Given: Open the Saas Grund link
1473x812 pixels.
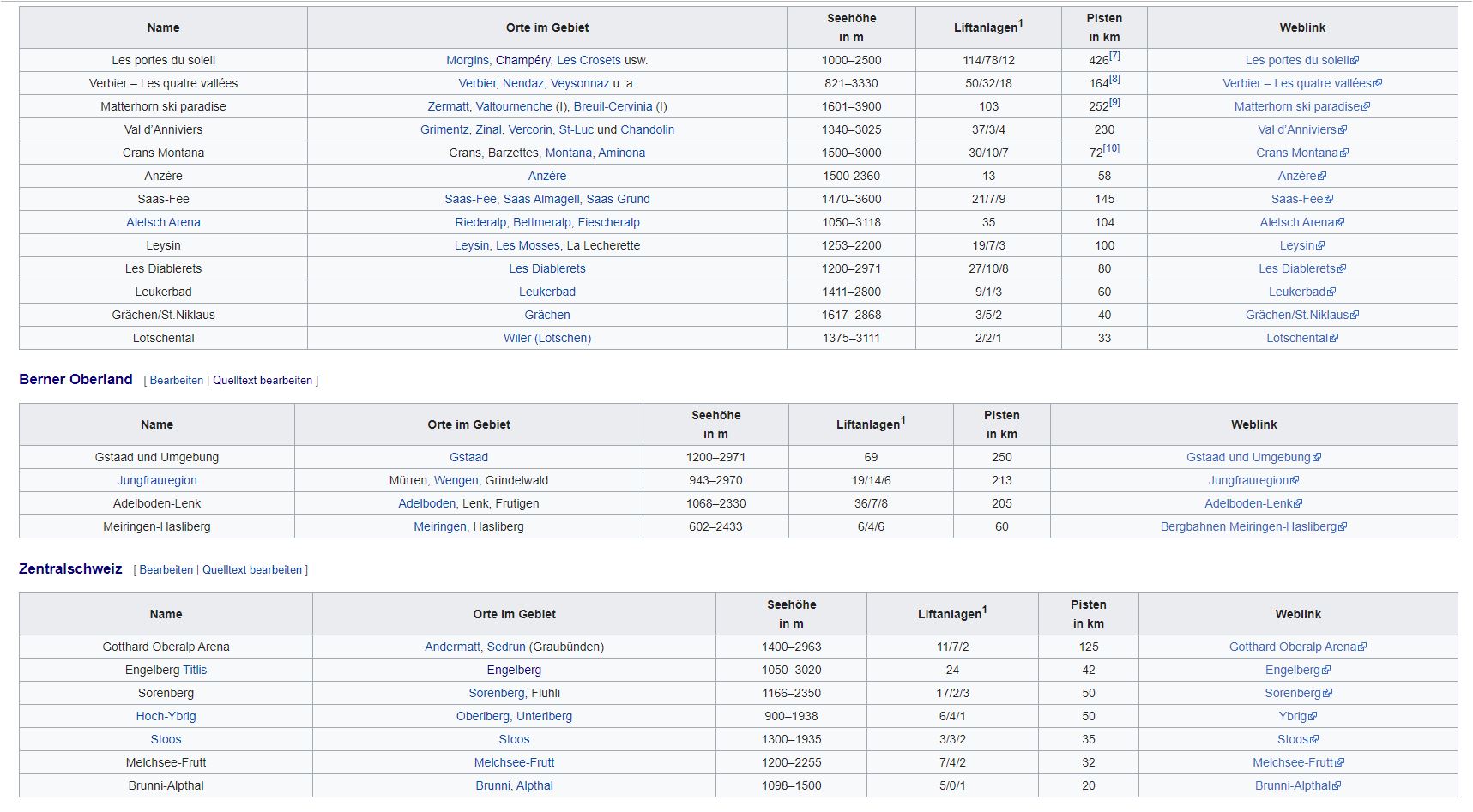Looking at the screenshot, I should (x=618, y=199).
